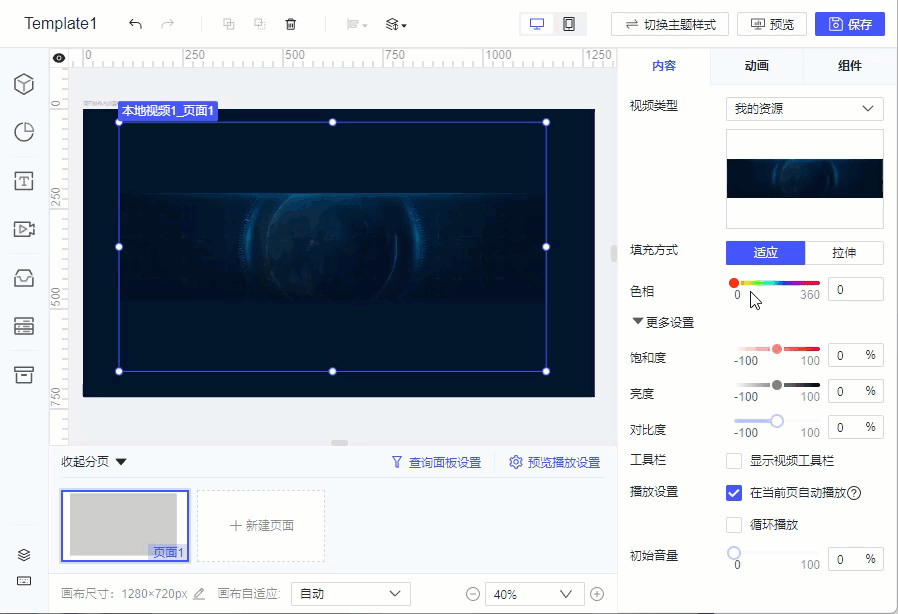Open the pie chart component icon
The width and height of the screenshot is (898, 614).
pyautogui.click(x=24, y=132)
